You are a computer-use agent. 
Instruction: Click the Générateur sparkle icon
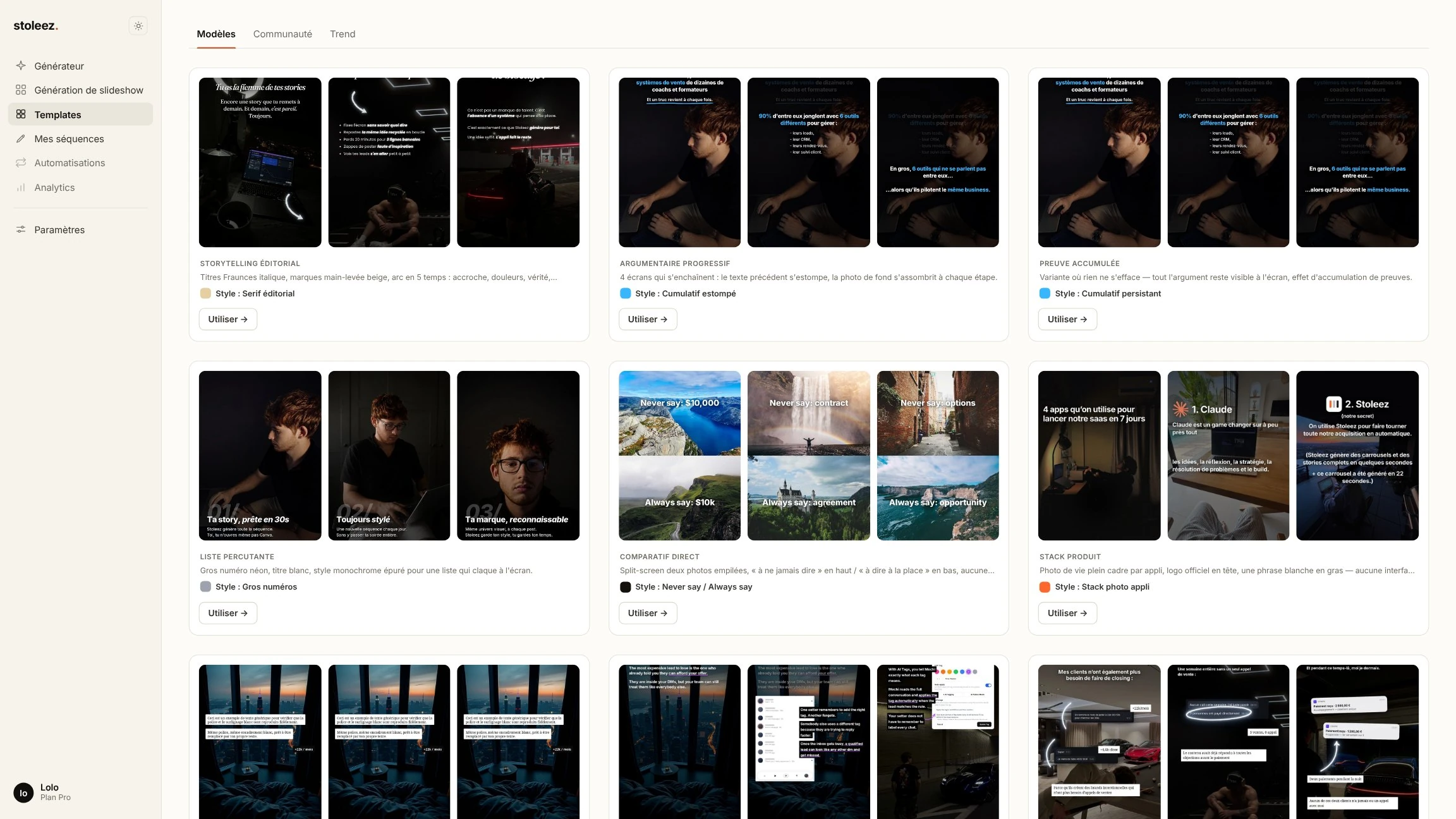click(21, 66)
